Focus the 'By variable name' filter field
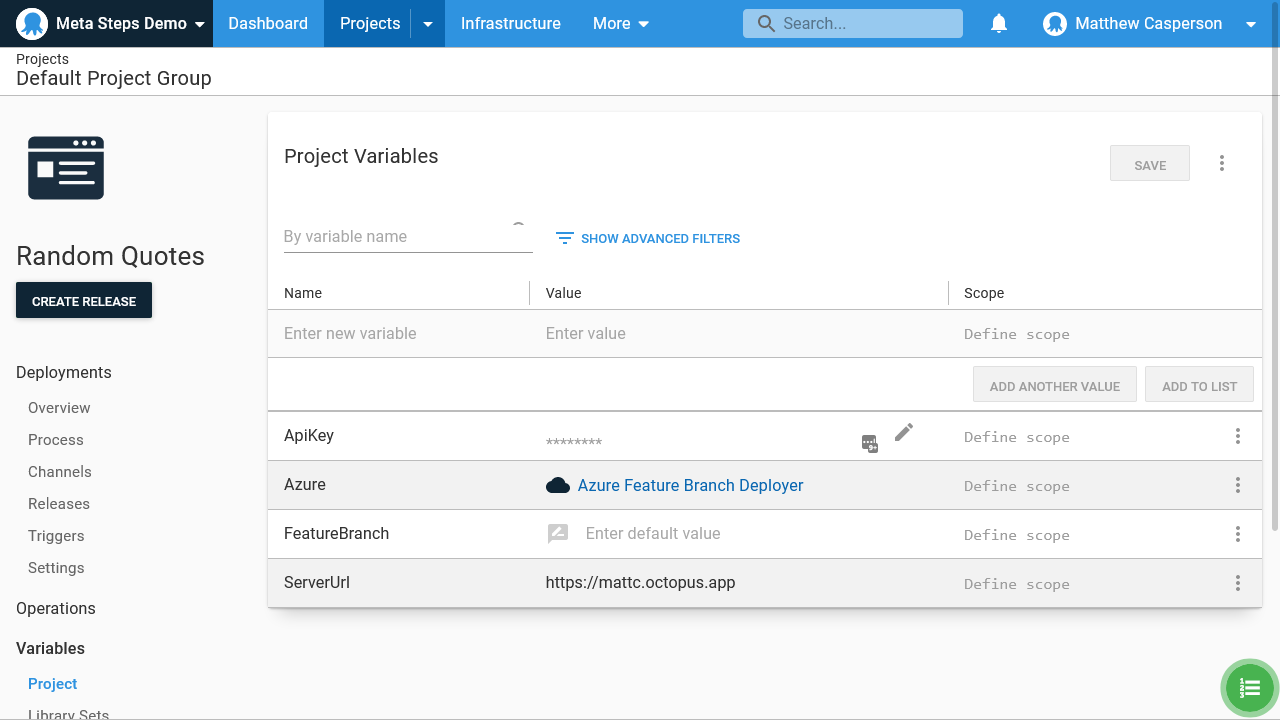The image size is (1280, 720). point(396,237)
